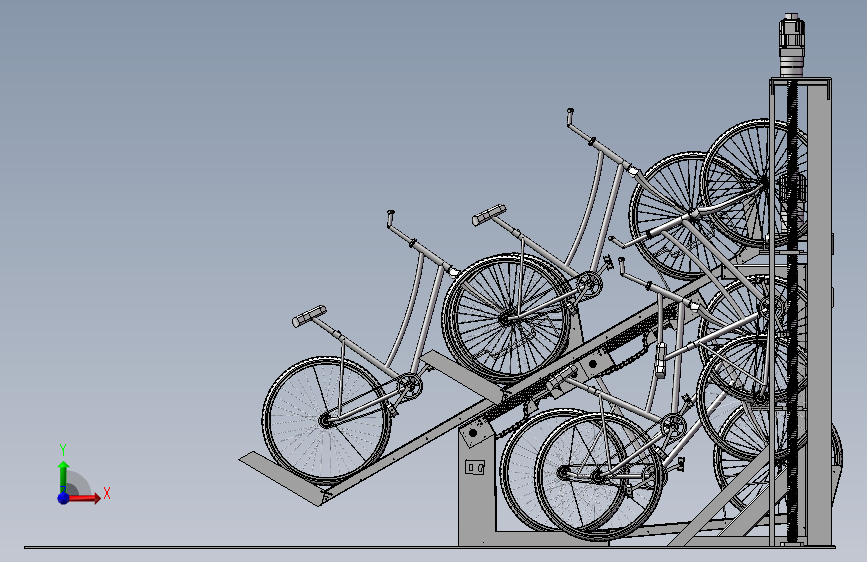Click the green Y axis arrow of the triad

(x=64, y=477)
